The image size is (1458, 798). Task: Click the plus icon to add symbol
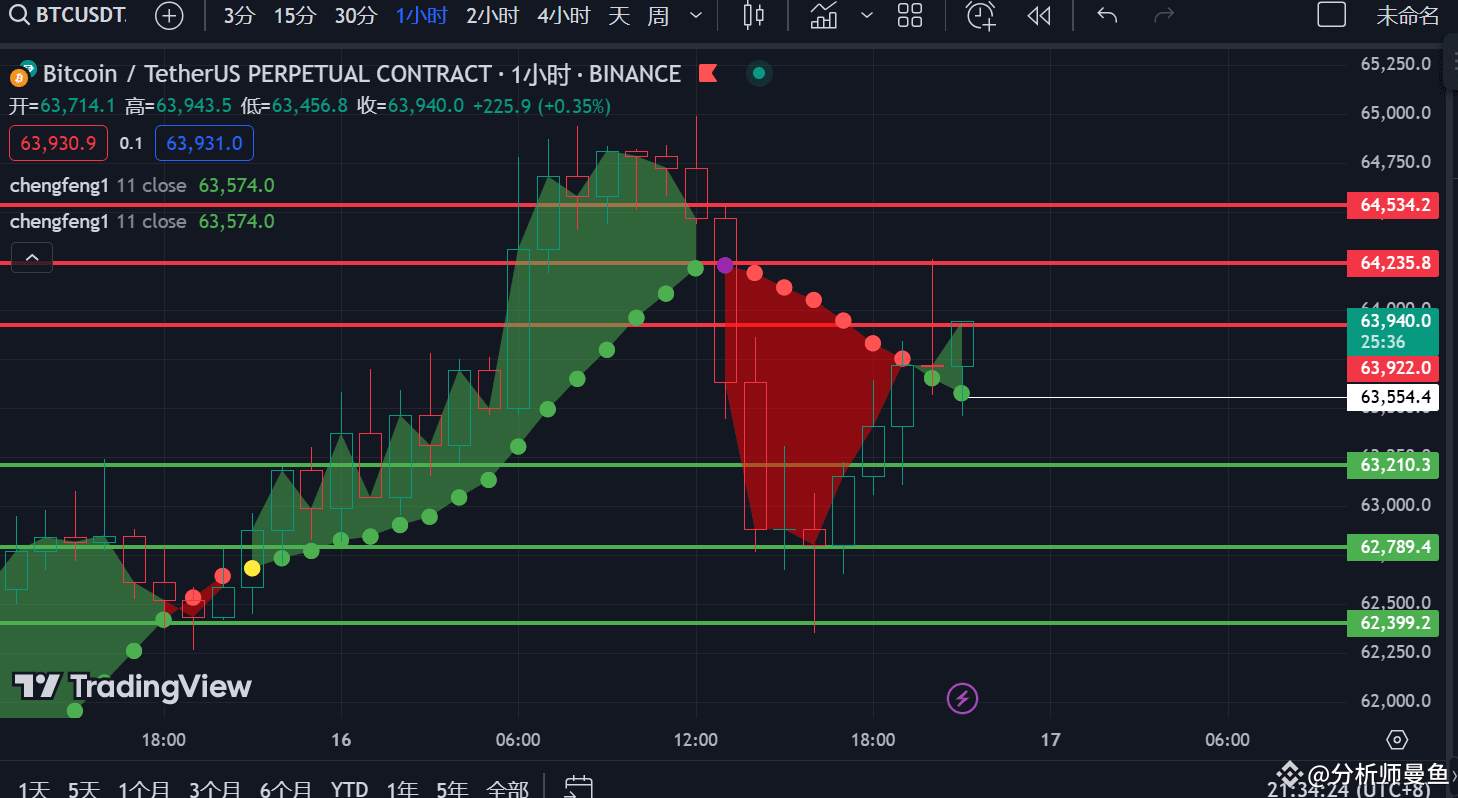[x=169, y=15]
